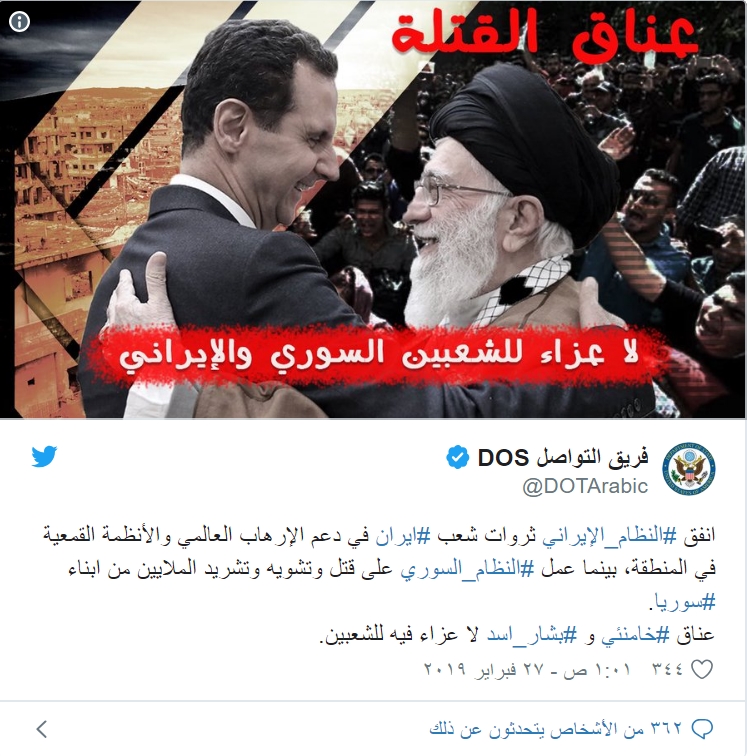Image resolution: width=747 pixels, height=756 pixels.
Task: Open the ٣٦٢ people talking about this link
Action: pyautogui.click(x=556, y=729)
